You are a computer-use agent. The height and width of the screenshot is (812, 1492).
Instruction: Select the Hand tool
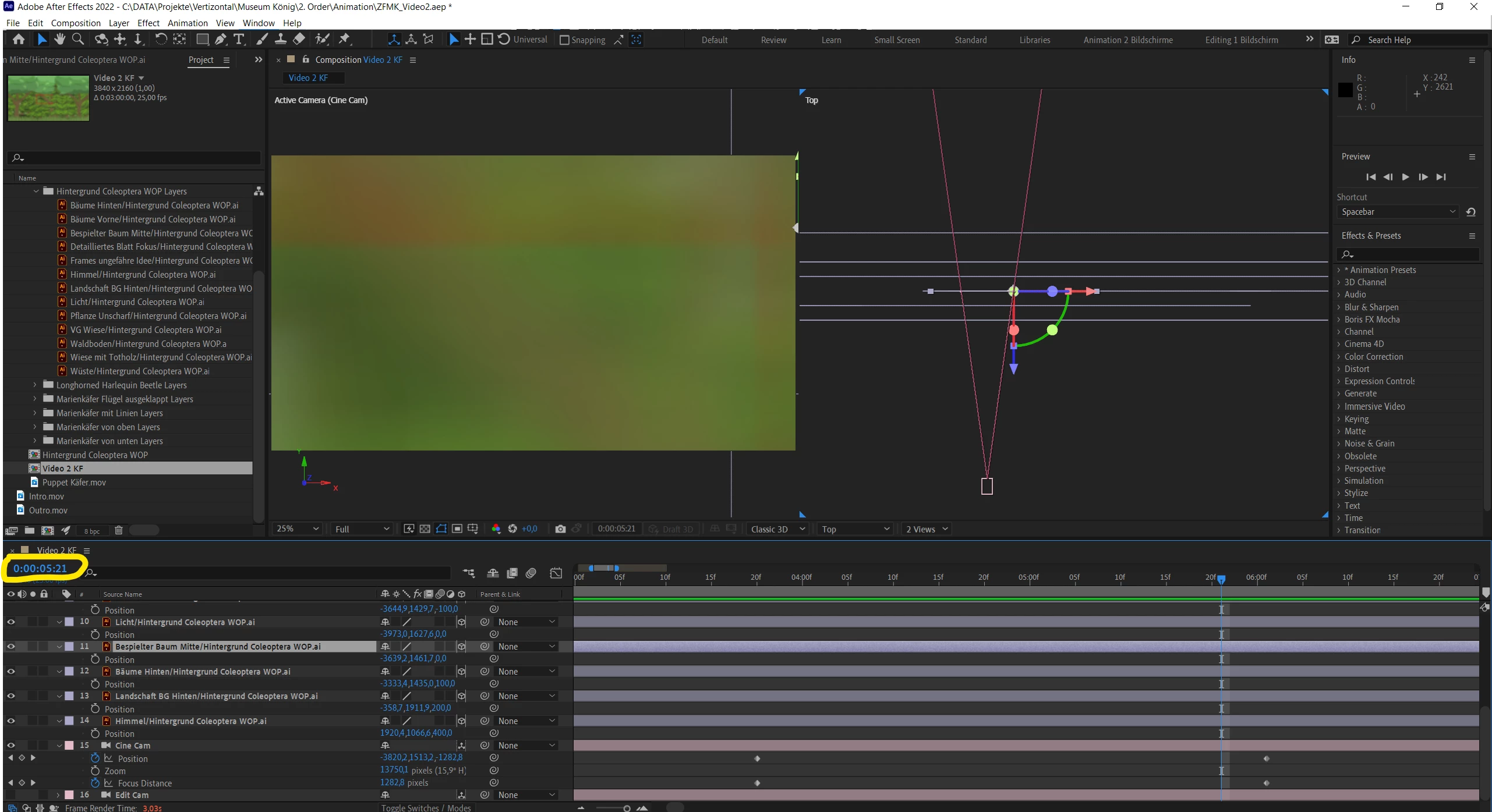59,39
